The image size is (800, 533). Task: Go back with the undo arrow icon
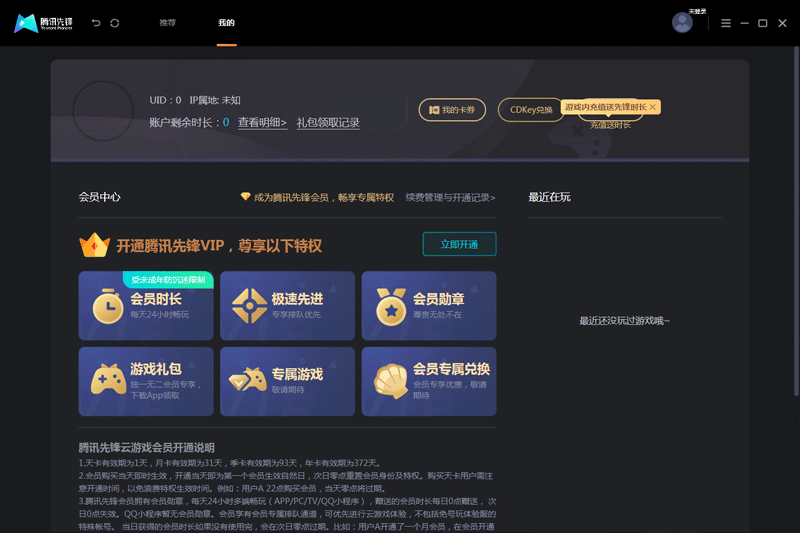(x=96, y=23)
